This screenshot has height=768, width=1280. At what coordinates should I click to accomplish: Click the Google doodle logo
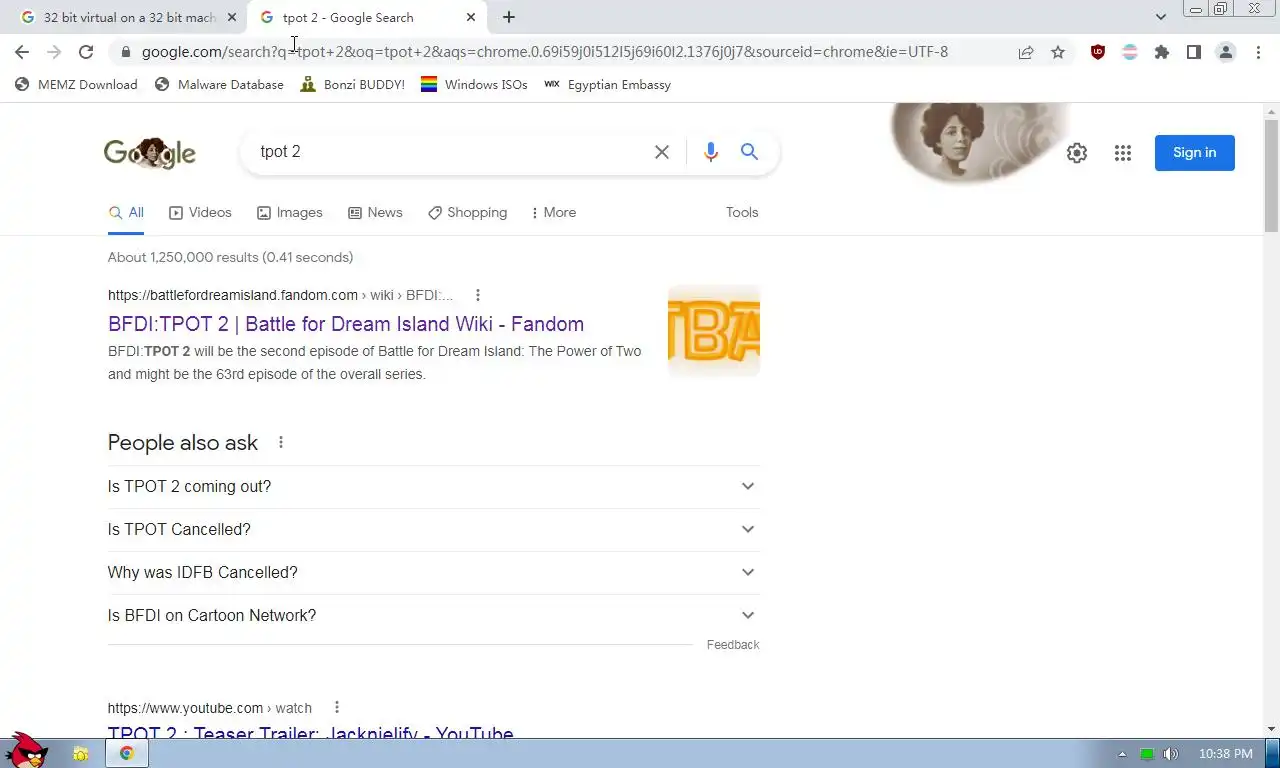tap(150, 153)
